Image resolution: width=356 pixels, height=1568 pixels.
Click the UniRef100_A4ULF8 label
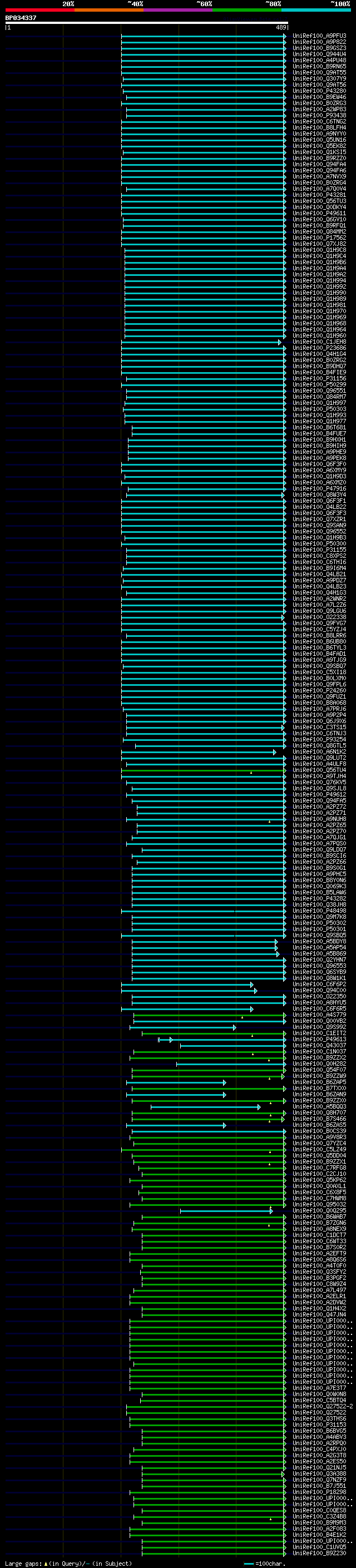[x=319, y=764]
